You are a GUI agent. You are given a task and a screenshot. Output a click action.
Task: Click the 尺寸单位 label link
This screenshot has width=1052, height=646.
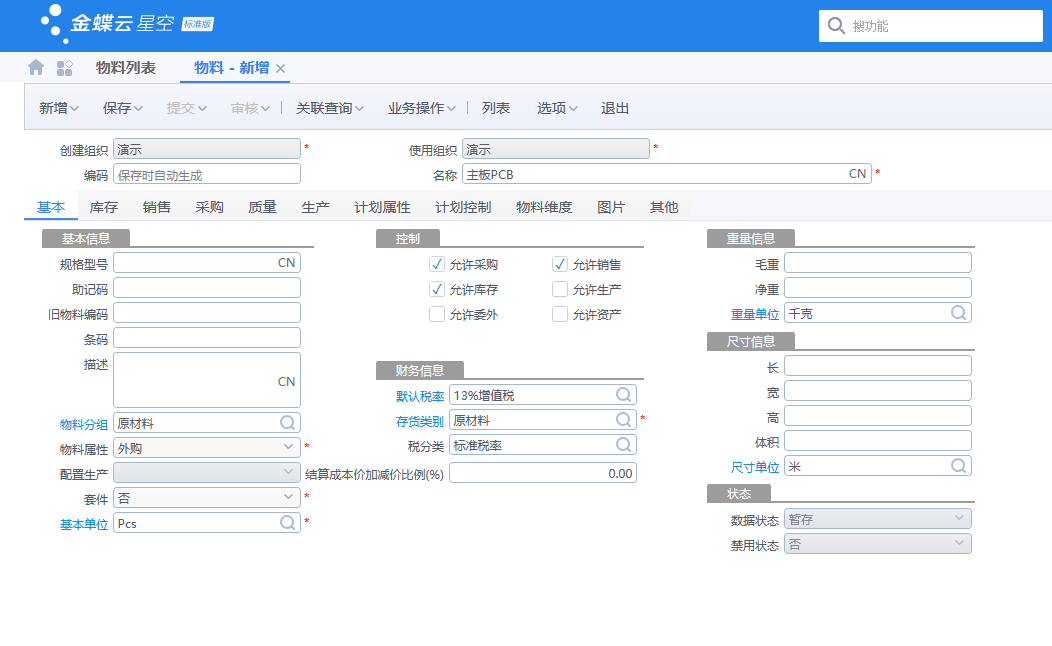coord(755,467)
